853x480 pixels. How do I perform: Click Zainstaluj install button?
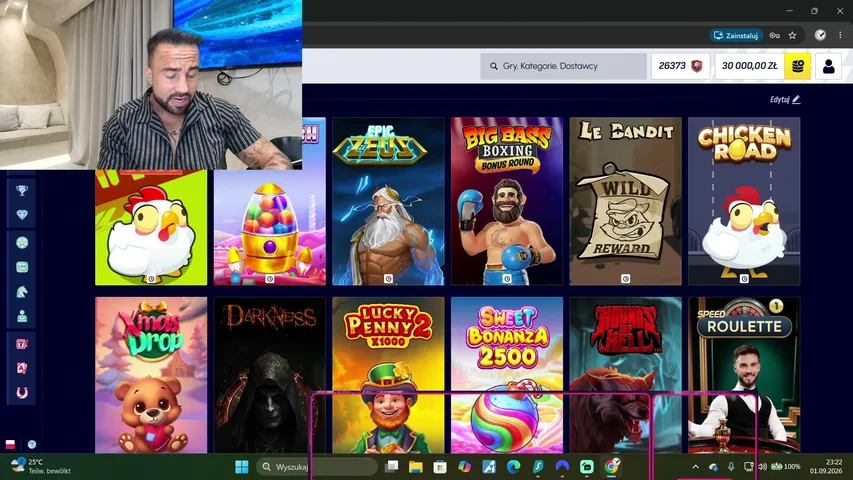(x=736, y=35)
